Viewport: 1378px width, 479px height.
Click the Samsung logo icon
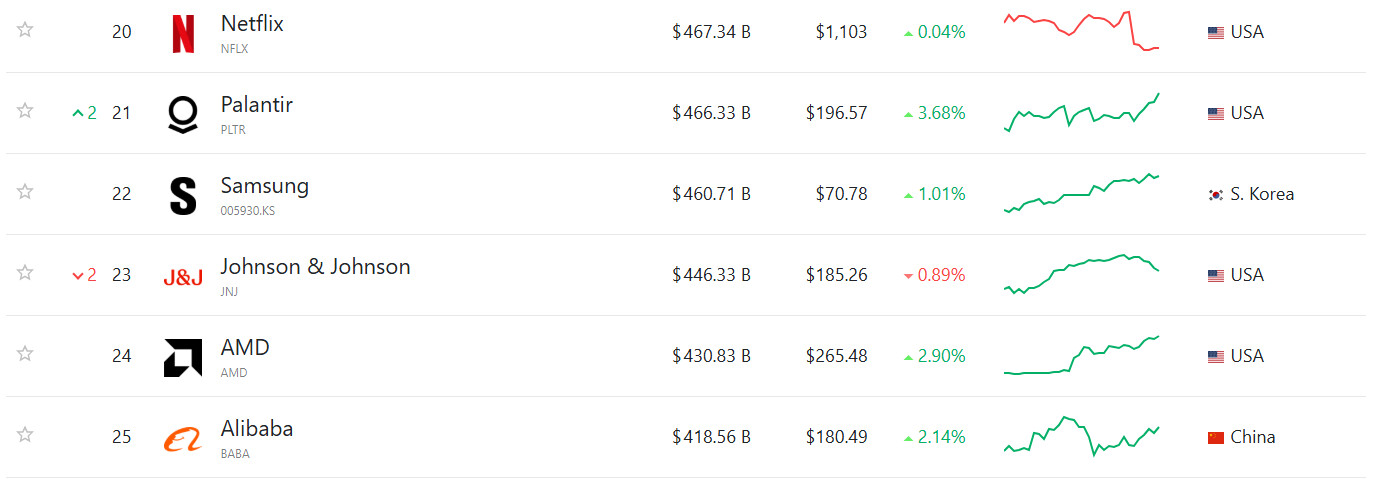pos(183,195)
